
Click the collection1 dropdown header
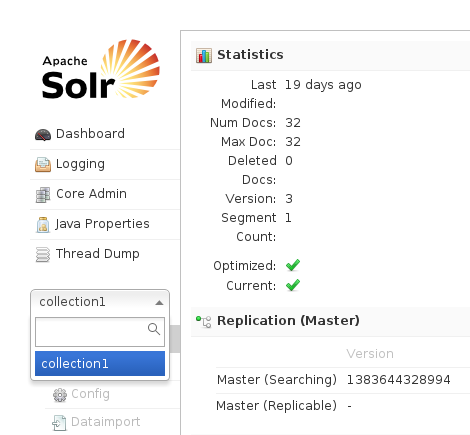pyautogui.click(x=100, y=302)
